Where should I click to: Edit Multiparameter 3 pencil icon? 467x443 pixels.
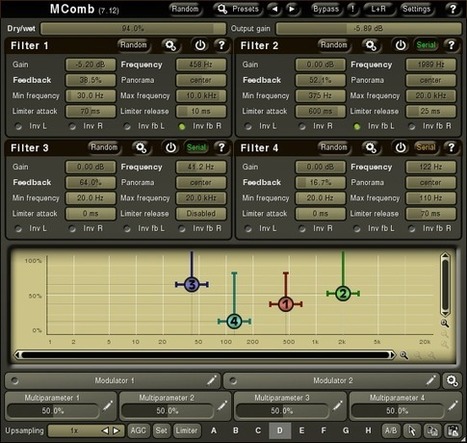[337, 406]
